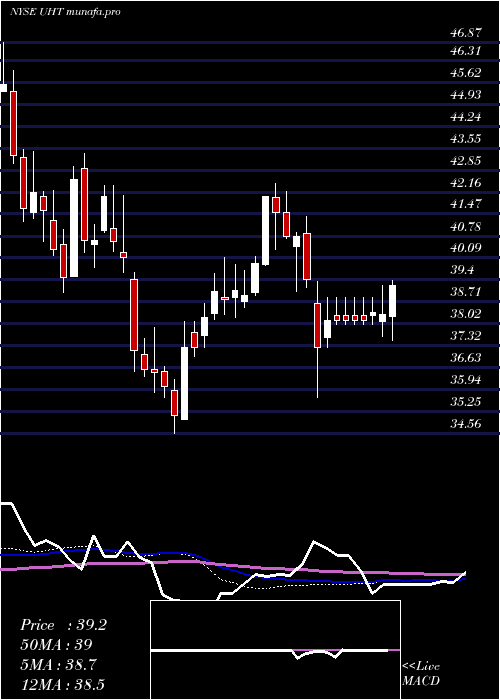Screen dimensions: 500x700
Task: Click the NYSE UHT munafa.pro chart title
Action: (x=65, y=12)
